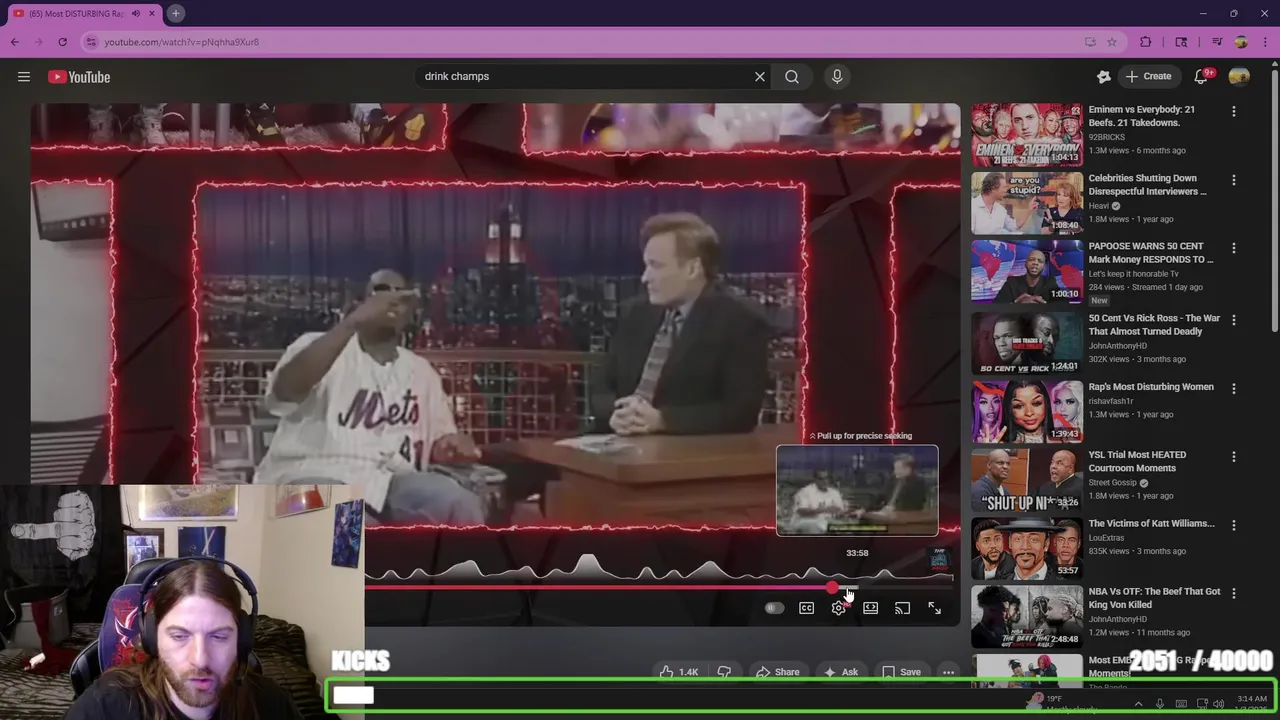Click the seek preview thumbnail at 33:58
Viewport: 1280px width, 720px height.
pos(857,490)
